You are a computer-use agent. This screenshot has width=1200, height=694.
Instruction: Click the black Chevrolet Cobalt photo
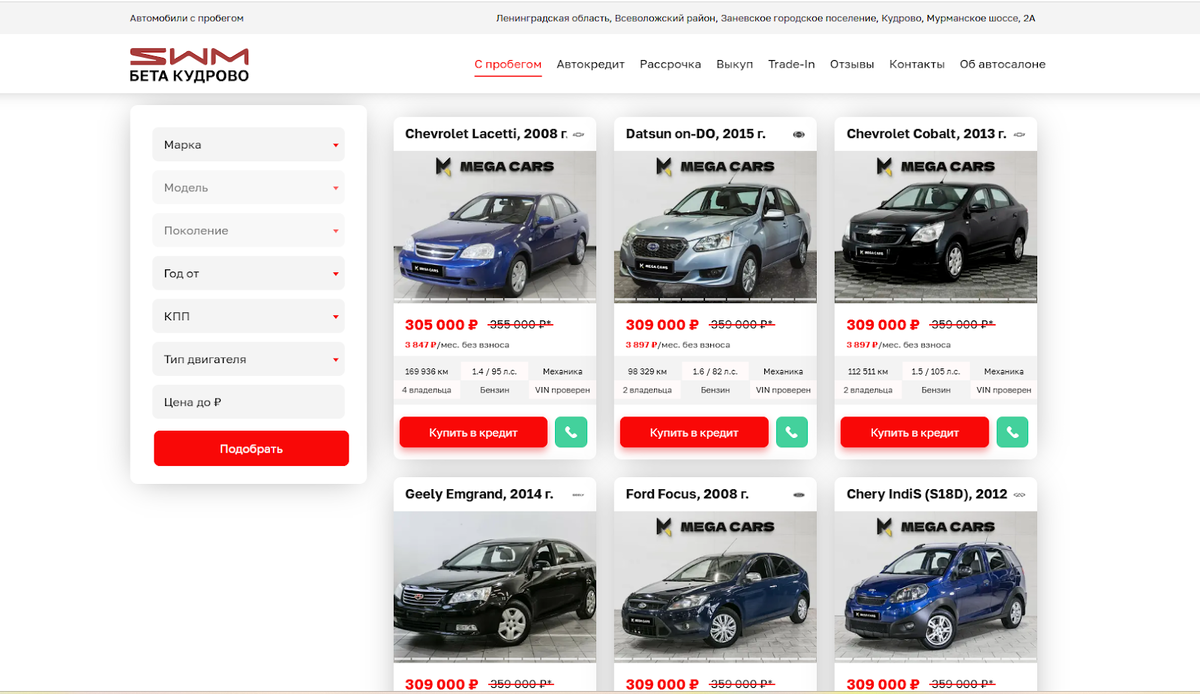tap(936, 227)
